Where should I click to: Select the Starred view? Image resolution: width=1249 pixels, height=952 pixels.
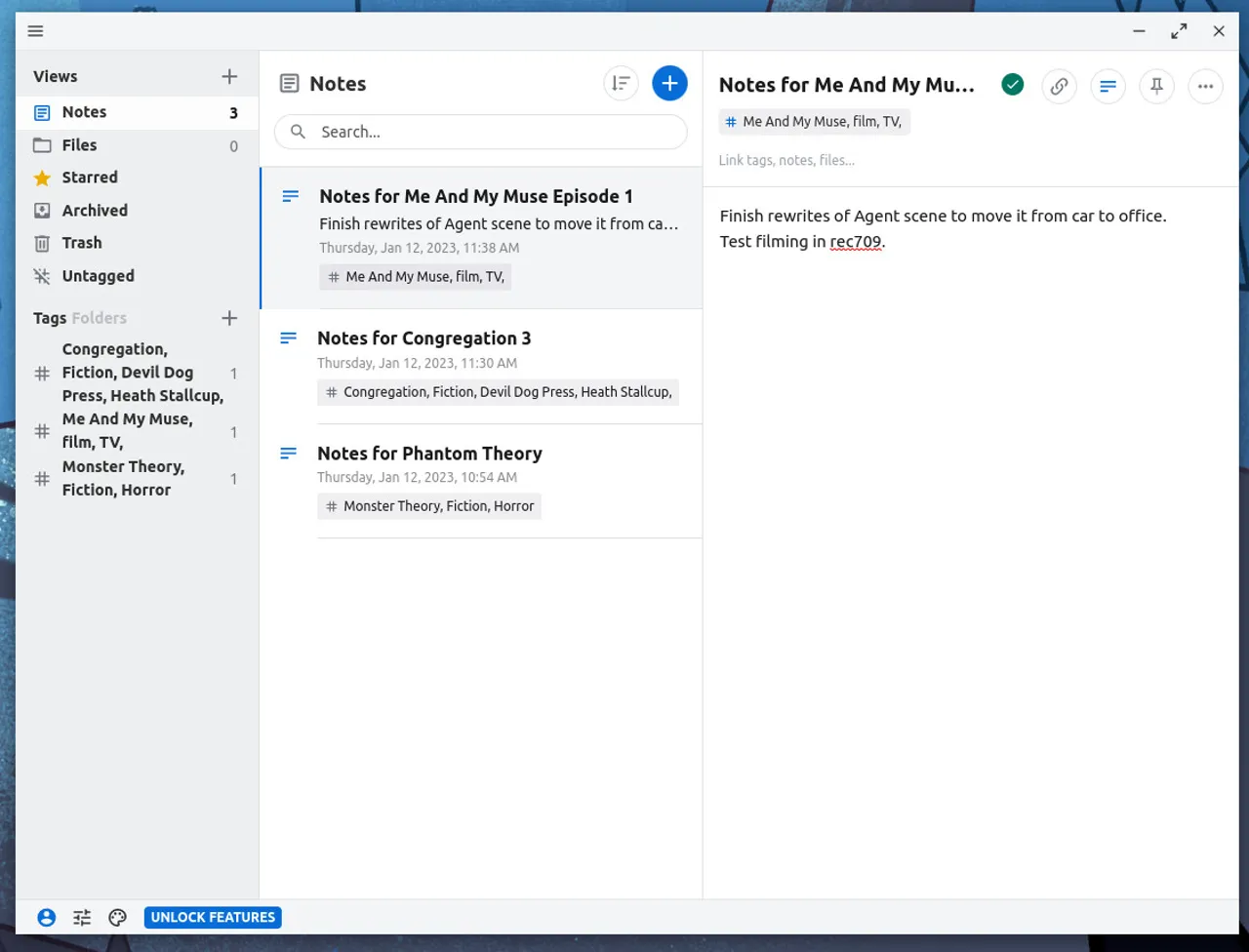(90, 178)
